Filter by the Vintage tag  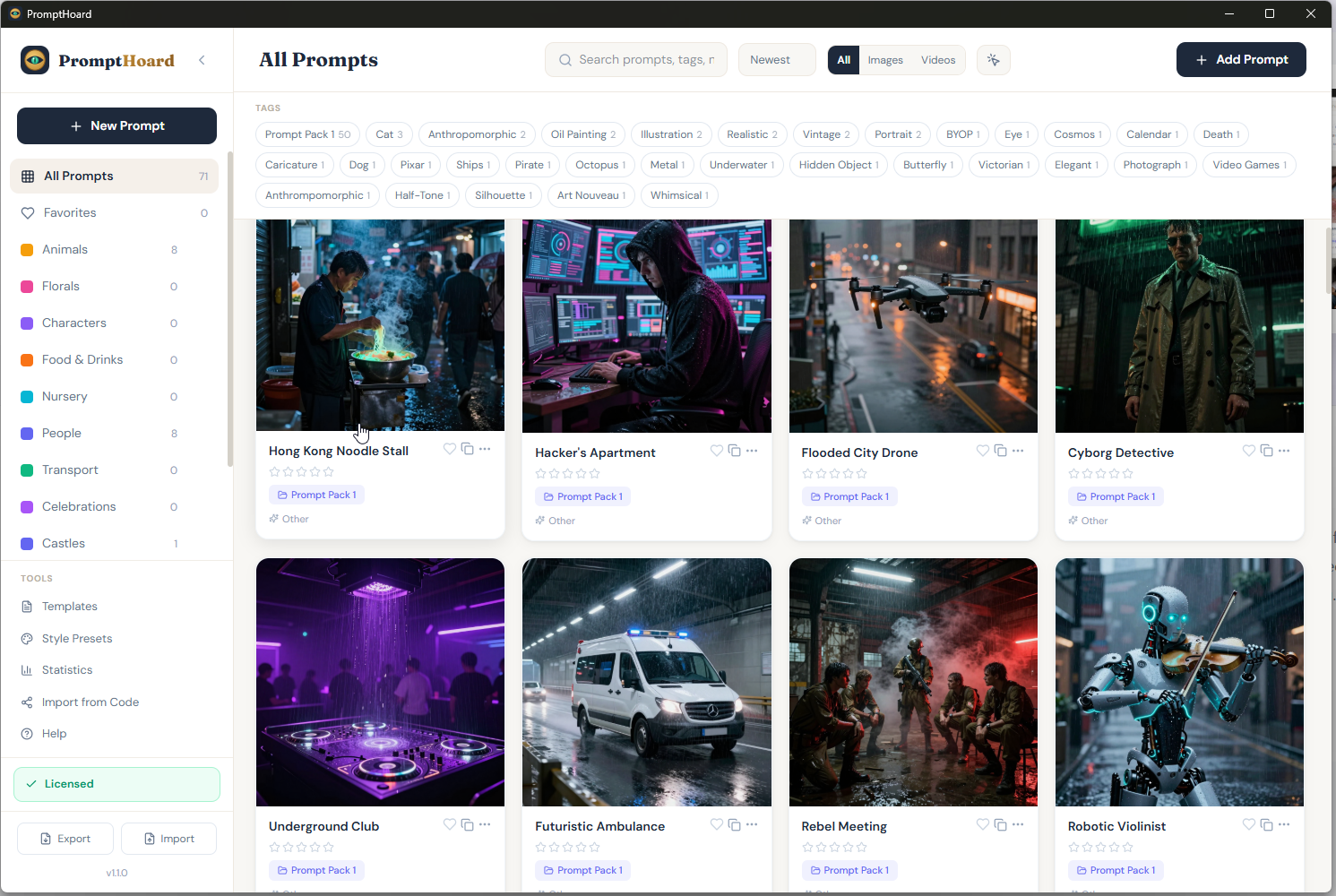[x=826, y=134]
